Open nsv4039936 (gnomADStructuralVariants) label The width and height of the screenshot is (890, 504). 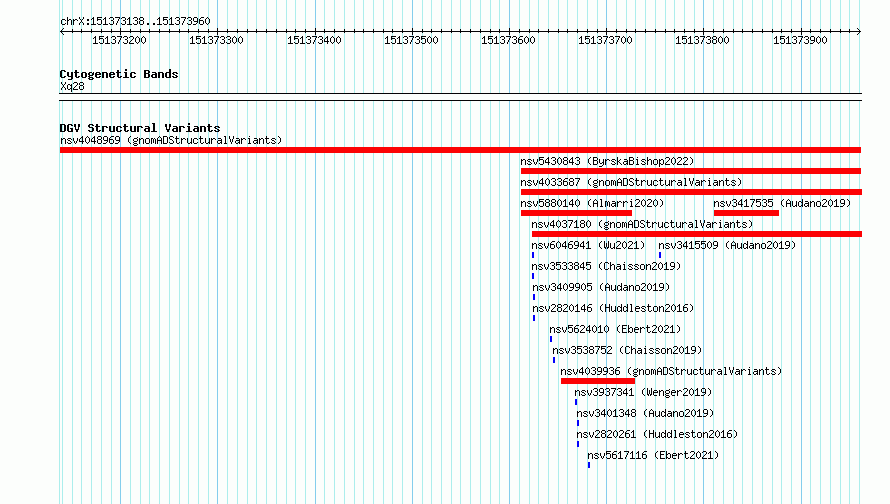(671, 371)
